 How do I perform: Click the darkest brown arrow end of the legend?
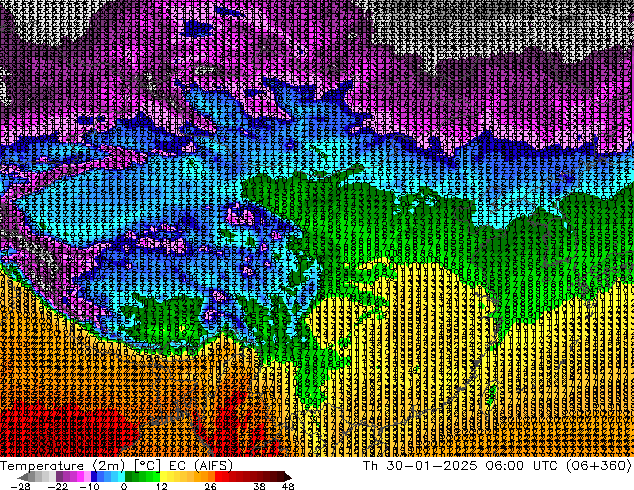click(288, 477)
